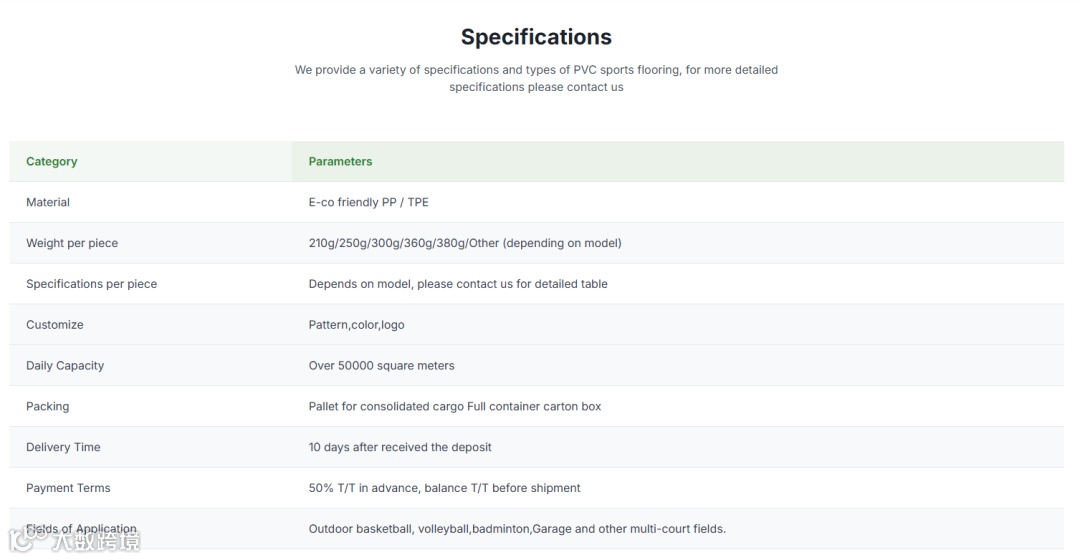Click the 10 days after deposit text
Screen dimensions: 1080x560
pyautogui.click(x=400, y=447)
